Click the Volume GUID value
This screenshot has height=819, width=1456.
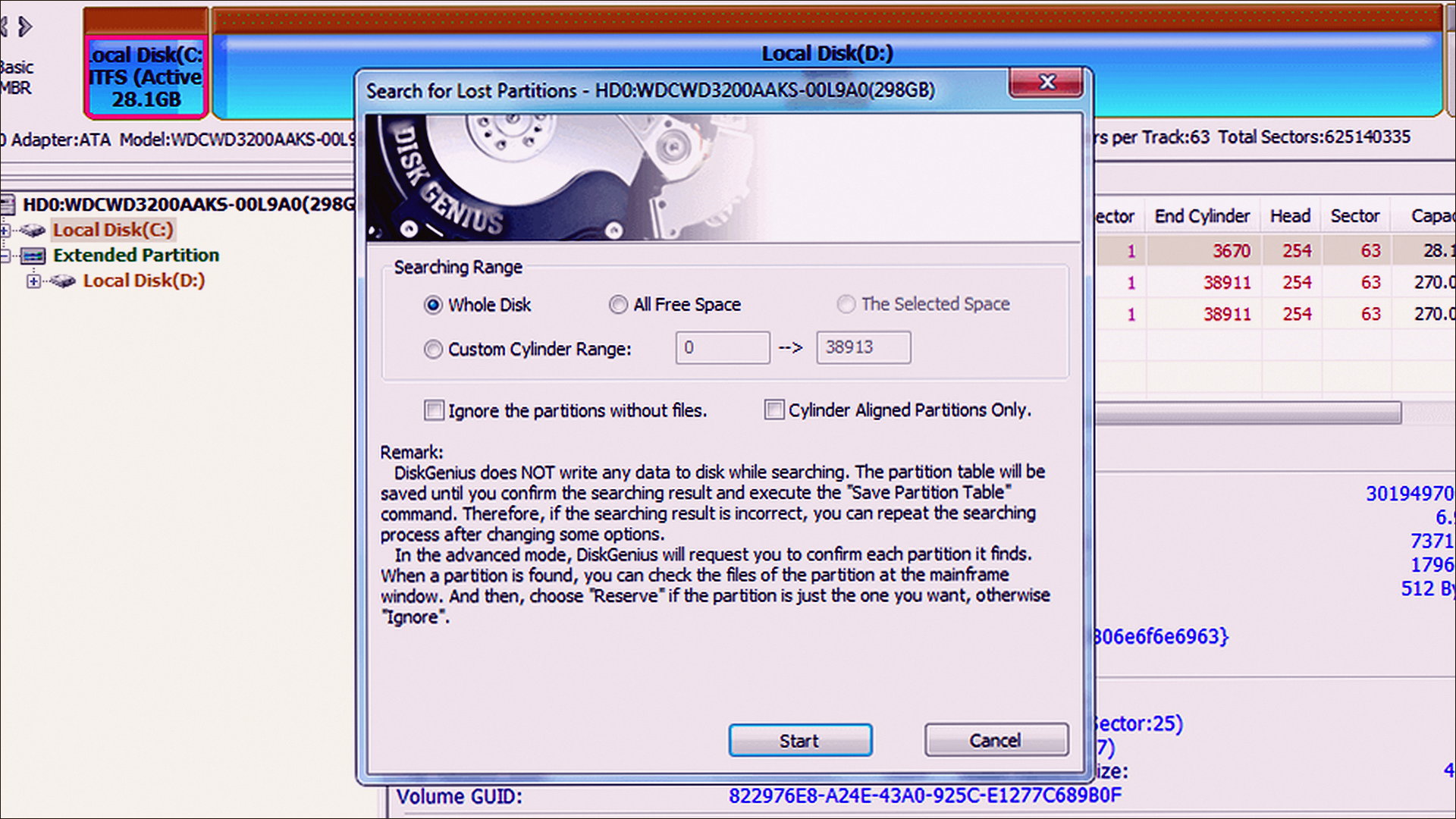924,795
